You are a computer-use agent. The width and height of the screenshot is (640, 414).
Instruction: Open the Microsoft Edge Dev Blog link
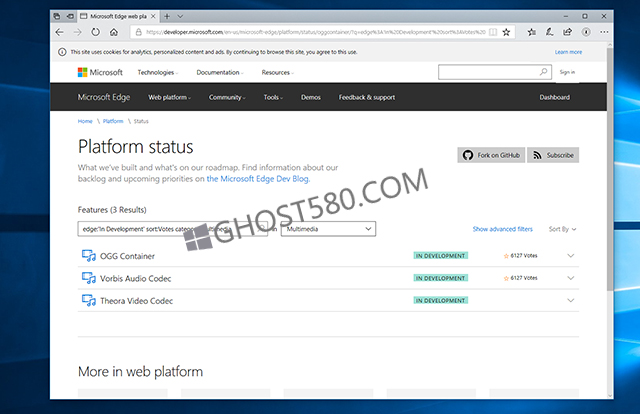click(x=258, y=179)
